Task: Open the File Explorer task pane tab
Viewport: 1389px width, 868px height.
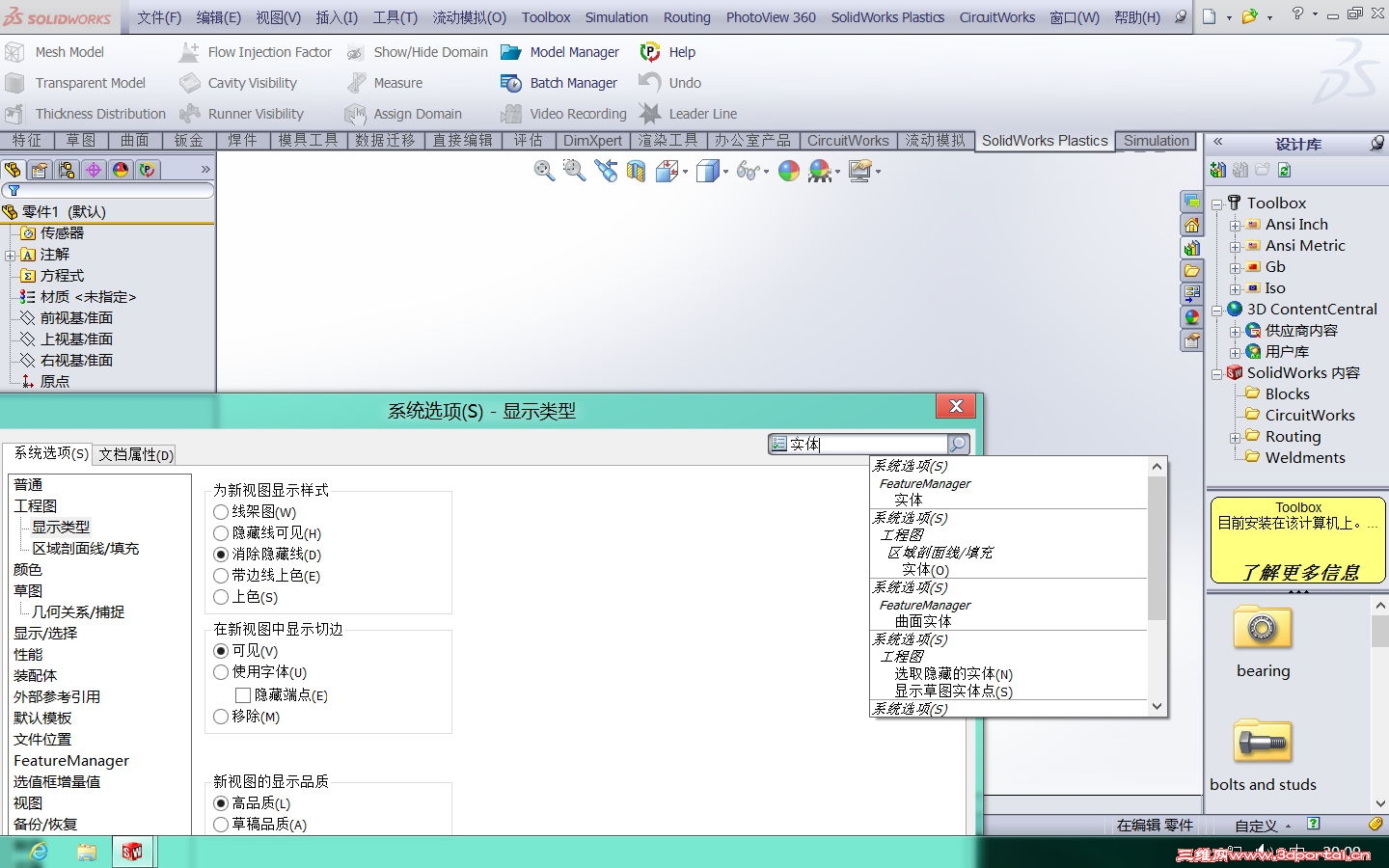Action: (1192, 271)
